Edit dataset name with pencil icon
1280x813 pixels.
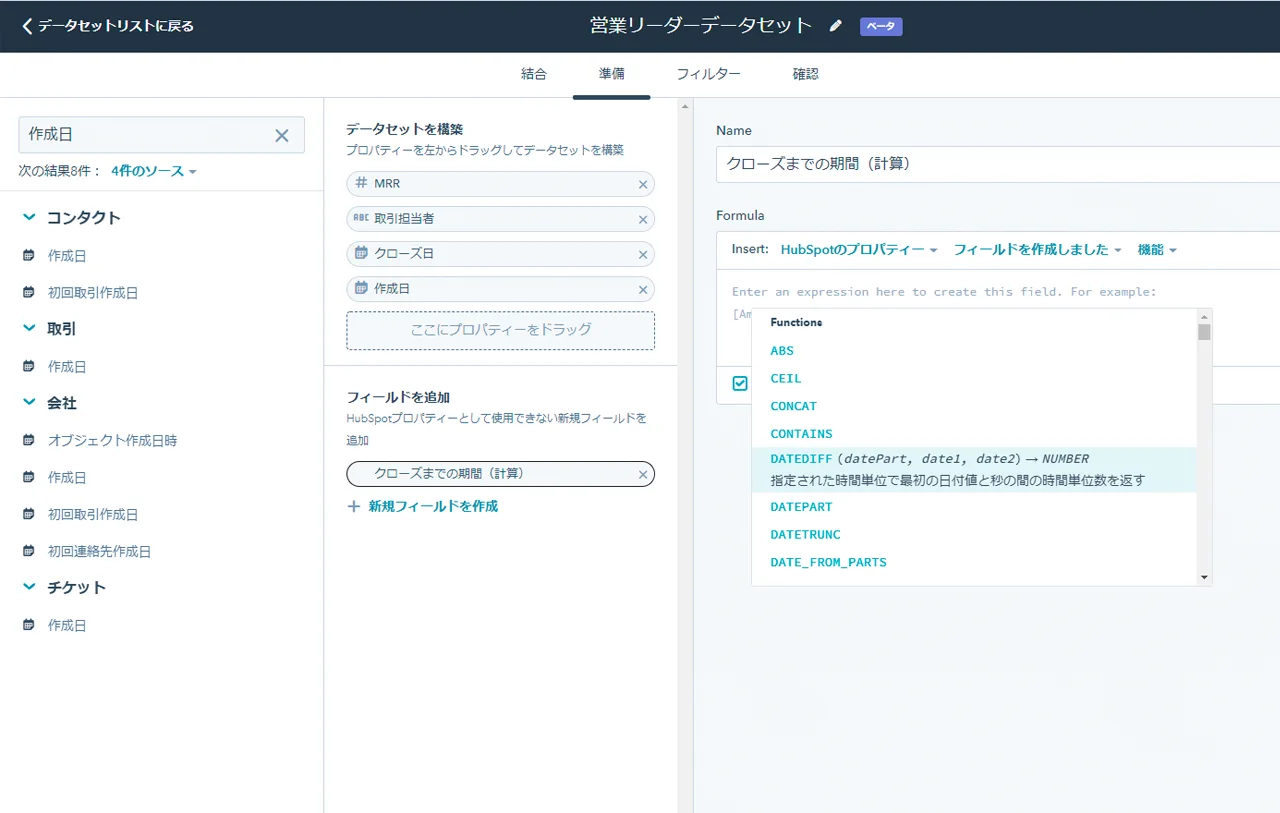(x=836, y=26)
